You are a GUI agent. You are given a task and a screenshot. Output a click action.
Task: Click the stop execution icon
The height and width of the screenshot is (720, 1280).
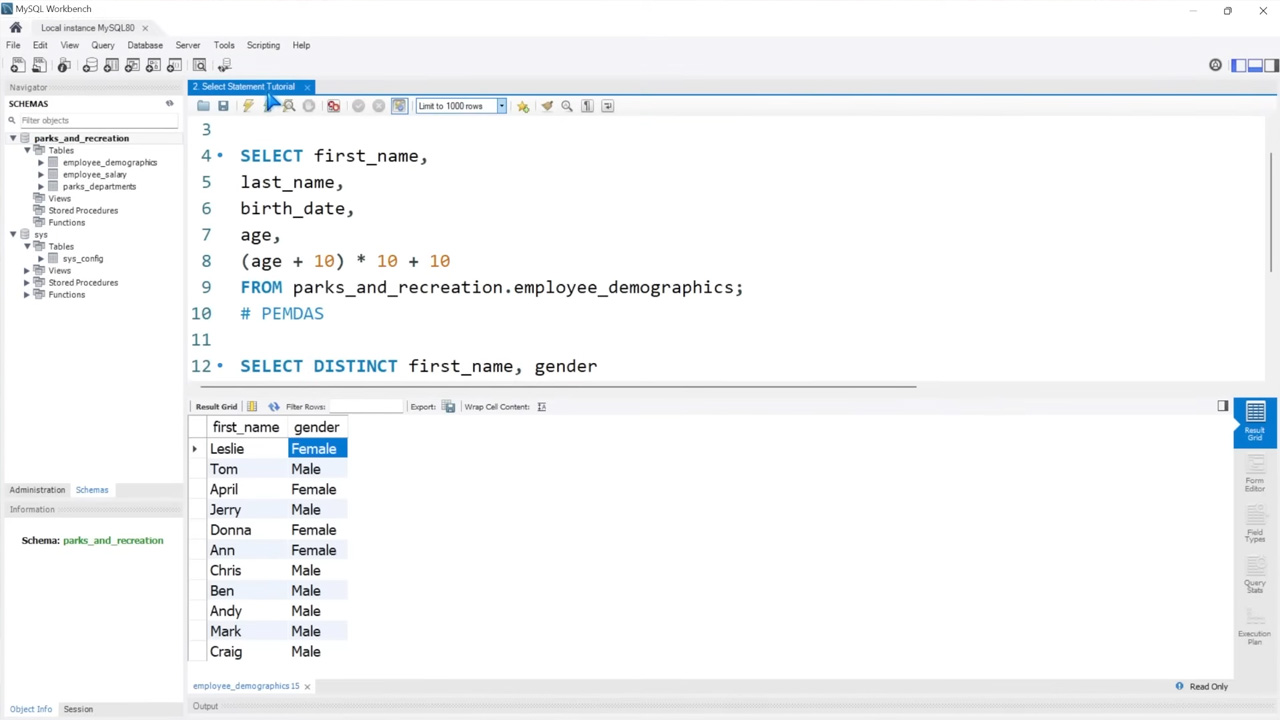point(309,106)
